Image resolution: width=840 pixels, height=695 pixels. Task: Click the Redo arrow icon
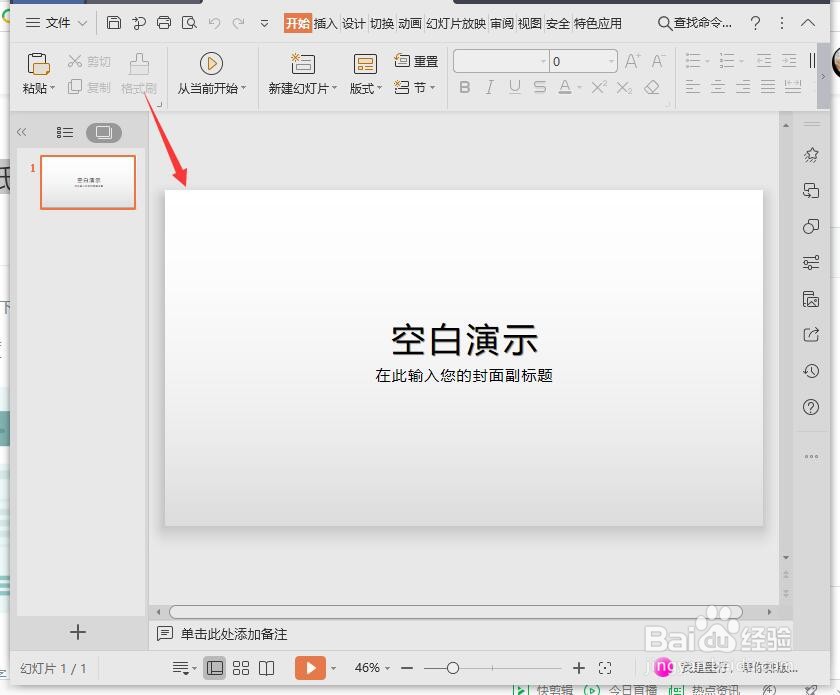[x=238, y=23]
